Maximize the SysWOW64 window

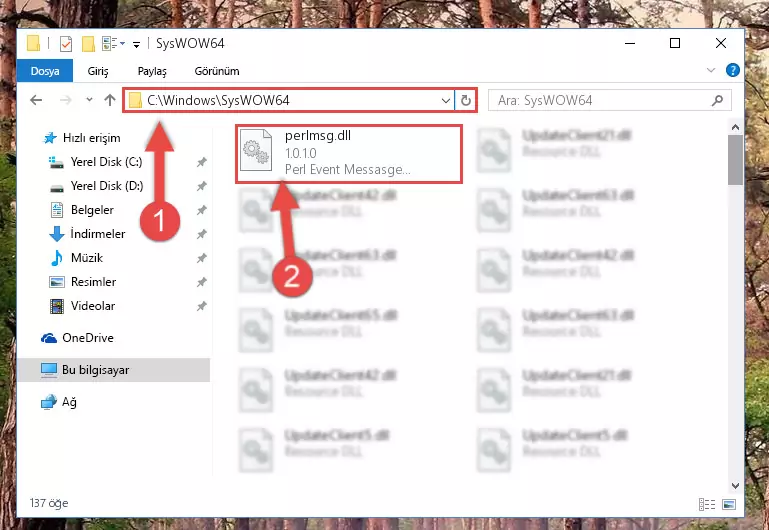[x=675, y=43]
